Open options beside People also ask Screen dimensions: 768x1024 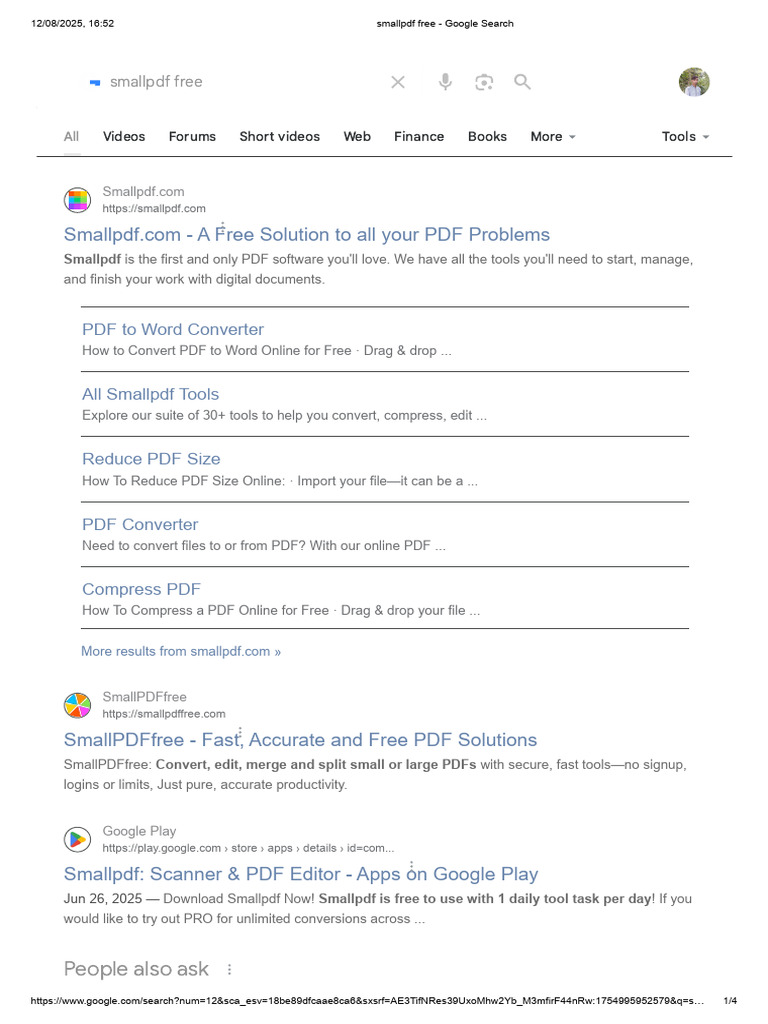point(229,969)
